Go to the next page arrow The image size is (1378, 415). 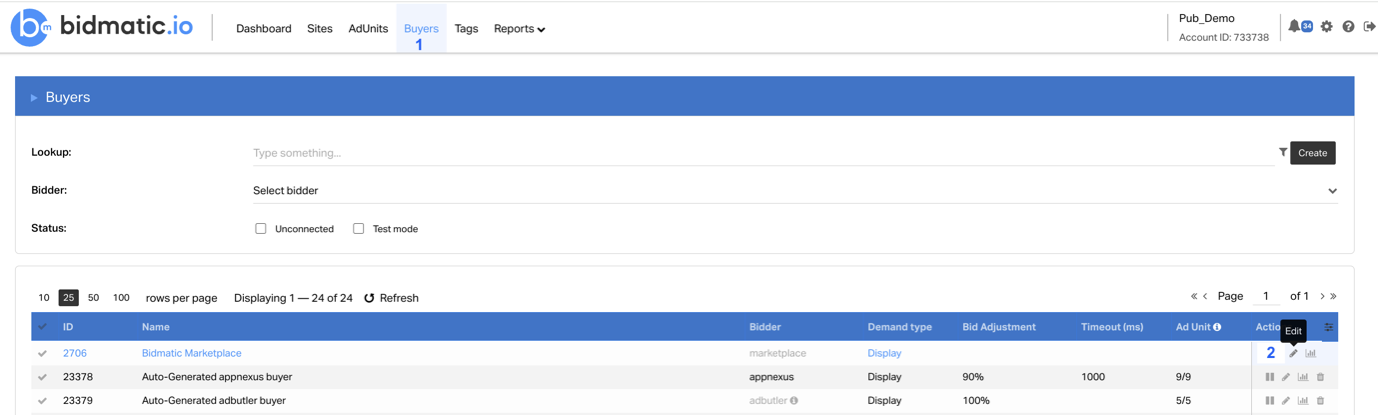(1322, 296)
